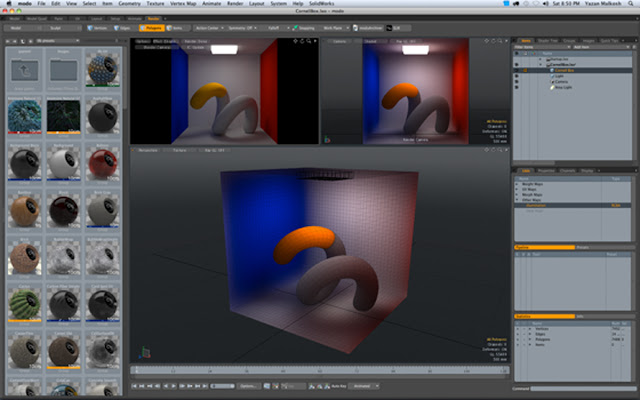
Task: Choose the red glass sphere preset
Action: pos(102,164)
